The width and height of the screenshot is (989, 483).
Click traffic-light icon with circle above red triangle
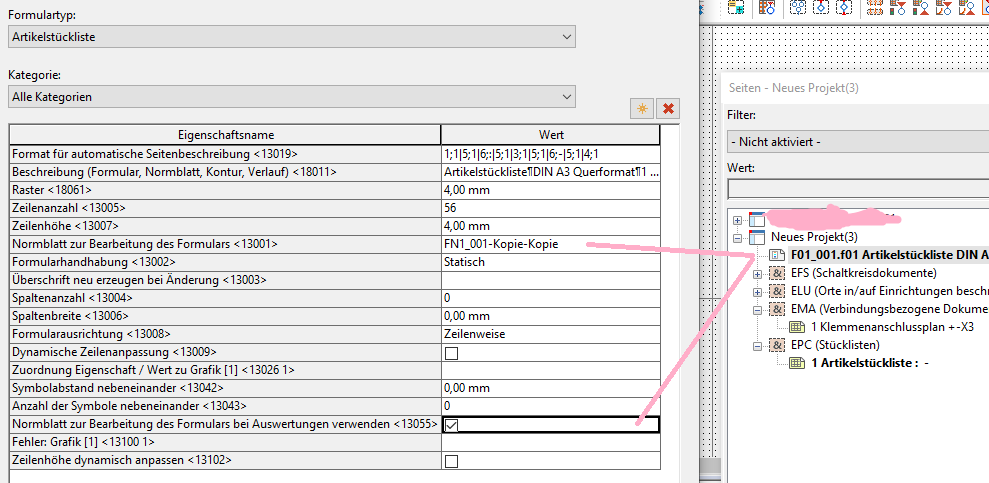[921, 7]
